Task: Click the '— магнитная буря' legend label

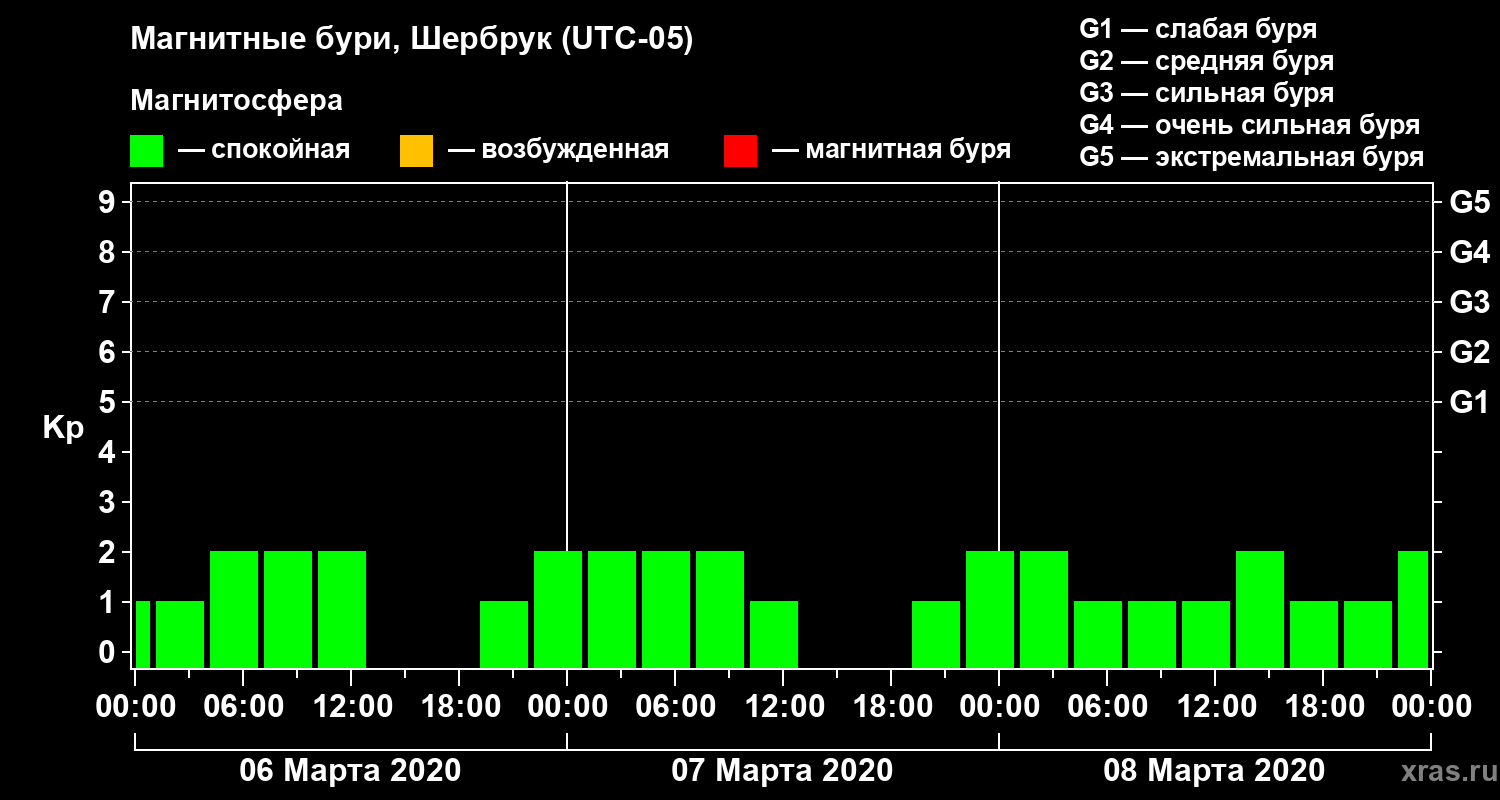Action: 891,150
